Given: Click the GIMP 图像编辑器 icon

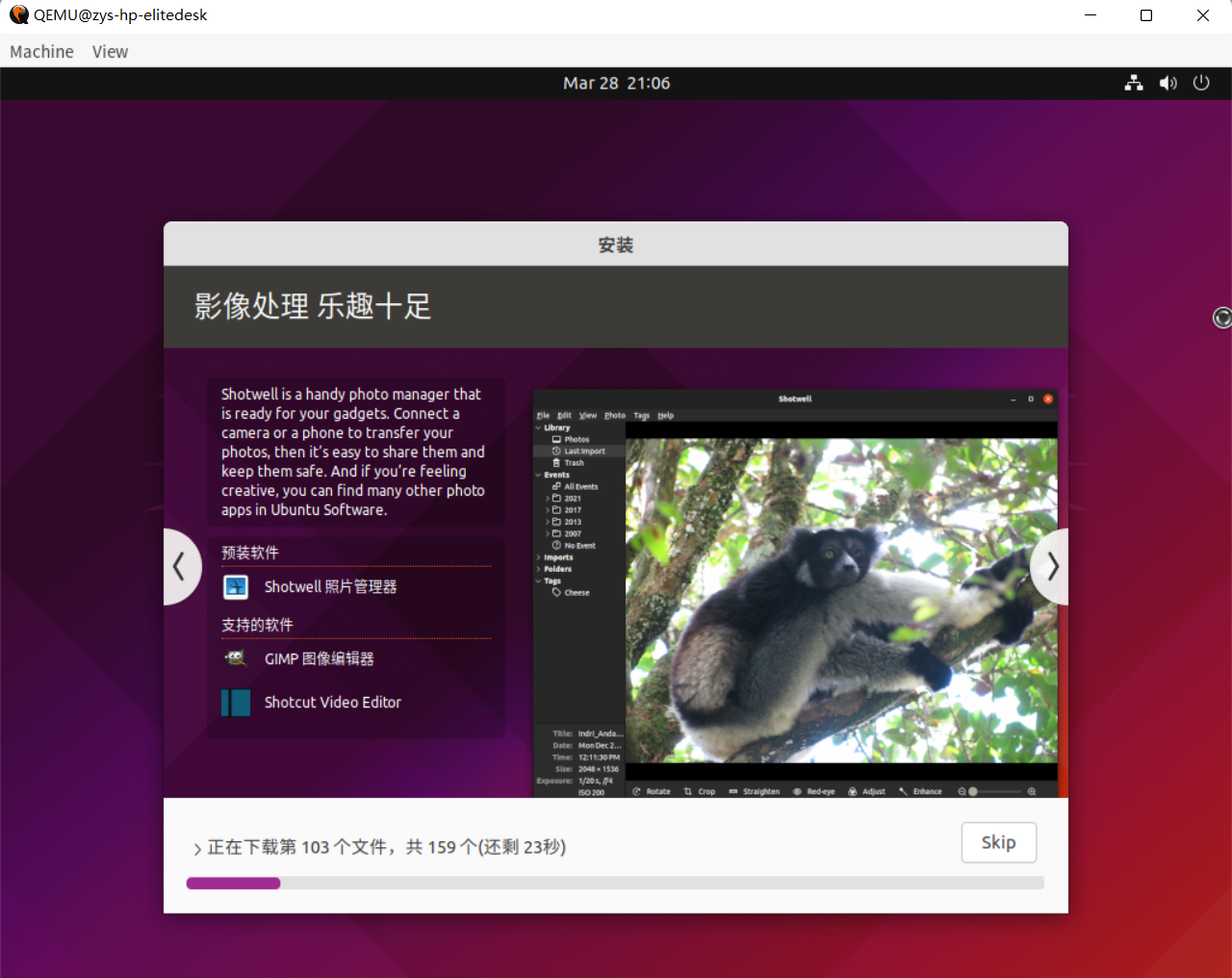Looking at the screenshot, I should 235,658.
